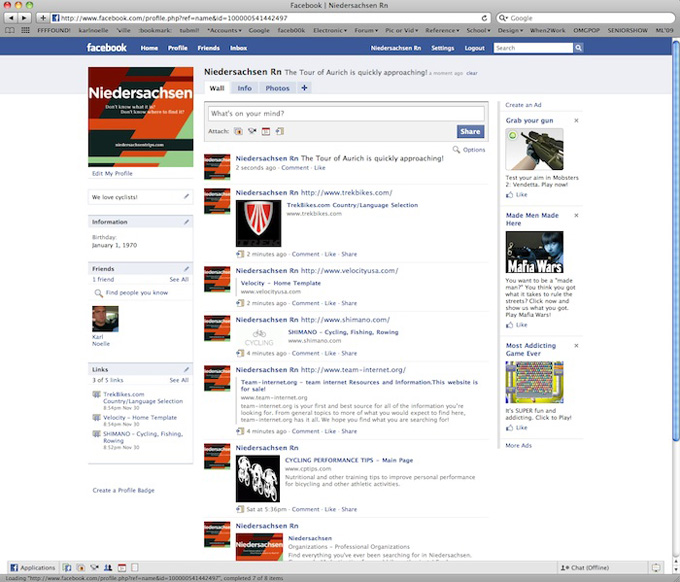Open the bookmarks book icon
Viewport: 680px width, 582px height.
pyautogui.click(x=10, y=30)
